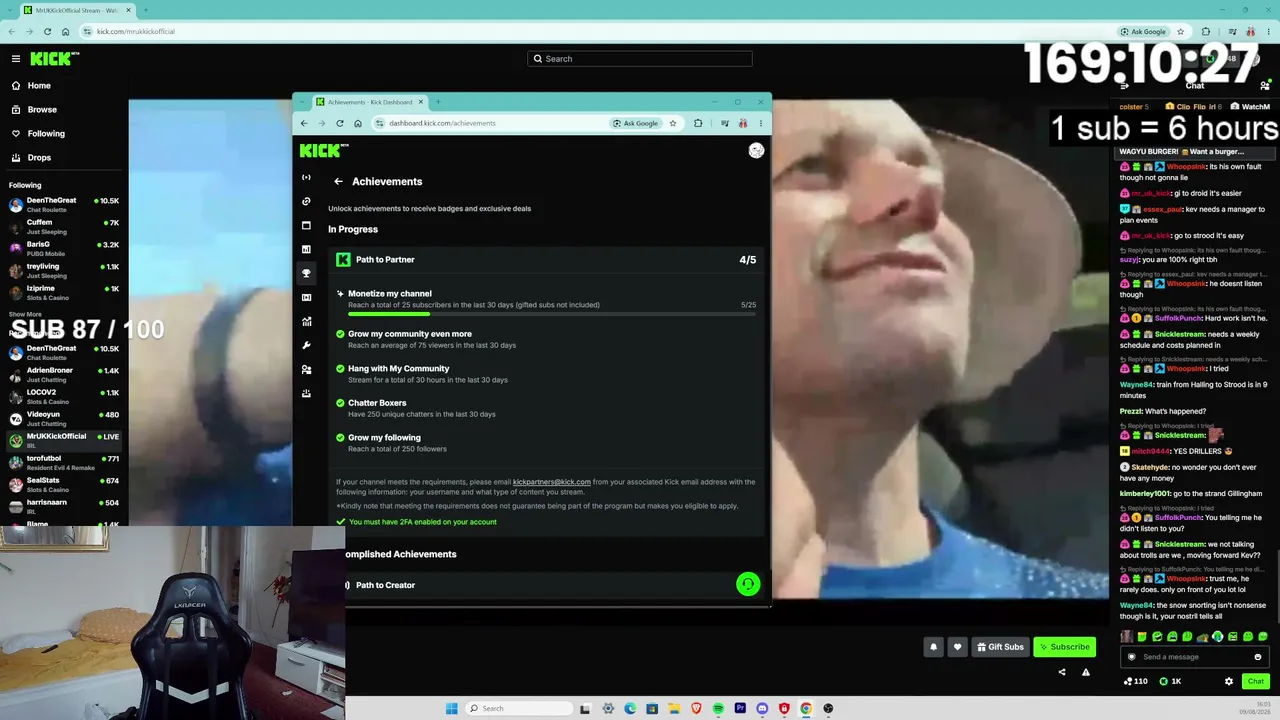
Task: Open the Windows Start menu
Action: (451, 709)
